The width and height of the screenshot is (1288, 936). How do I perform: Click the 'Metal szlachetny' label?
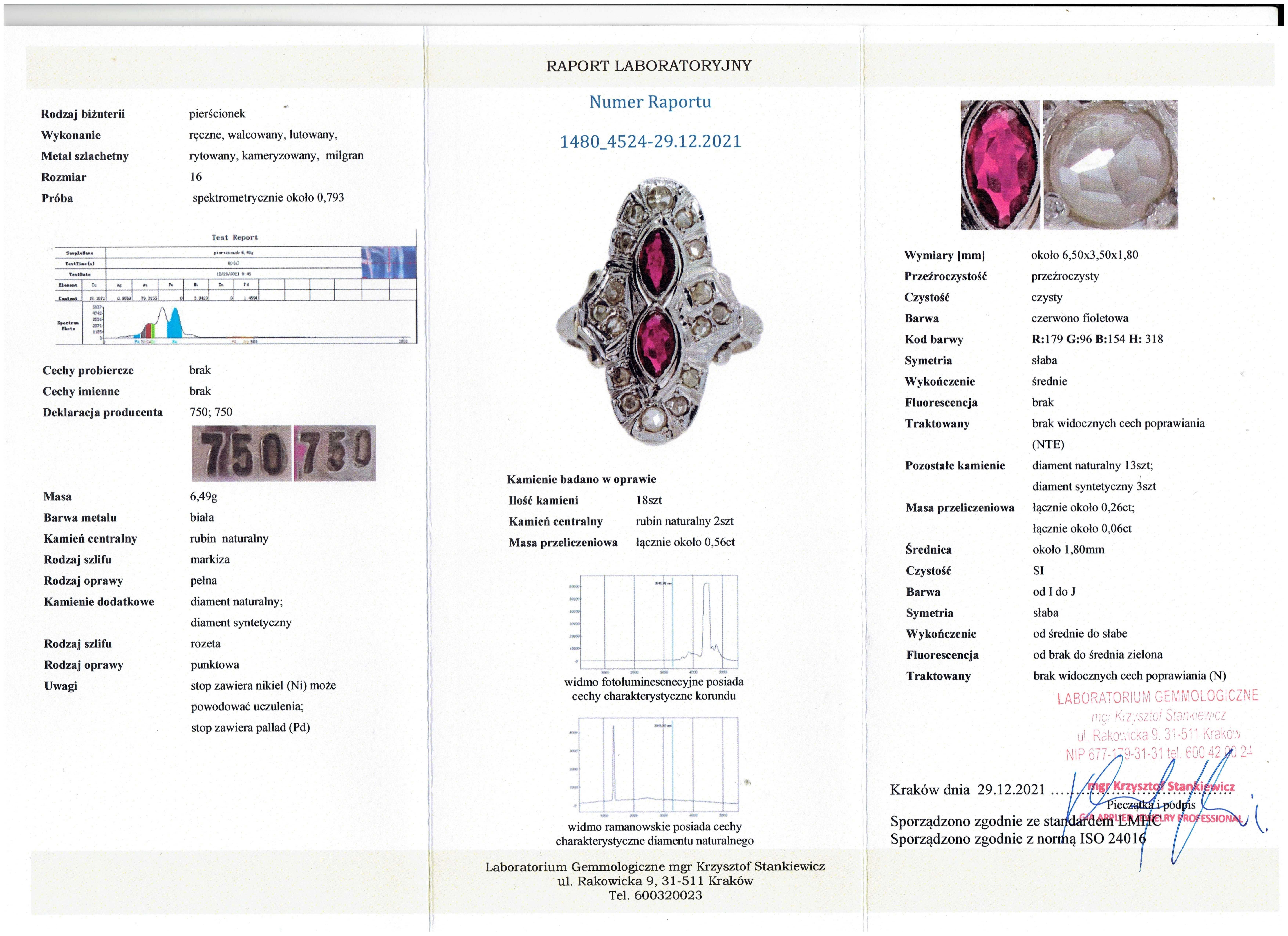tap(85, 156)
